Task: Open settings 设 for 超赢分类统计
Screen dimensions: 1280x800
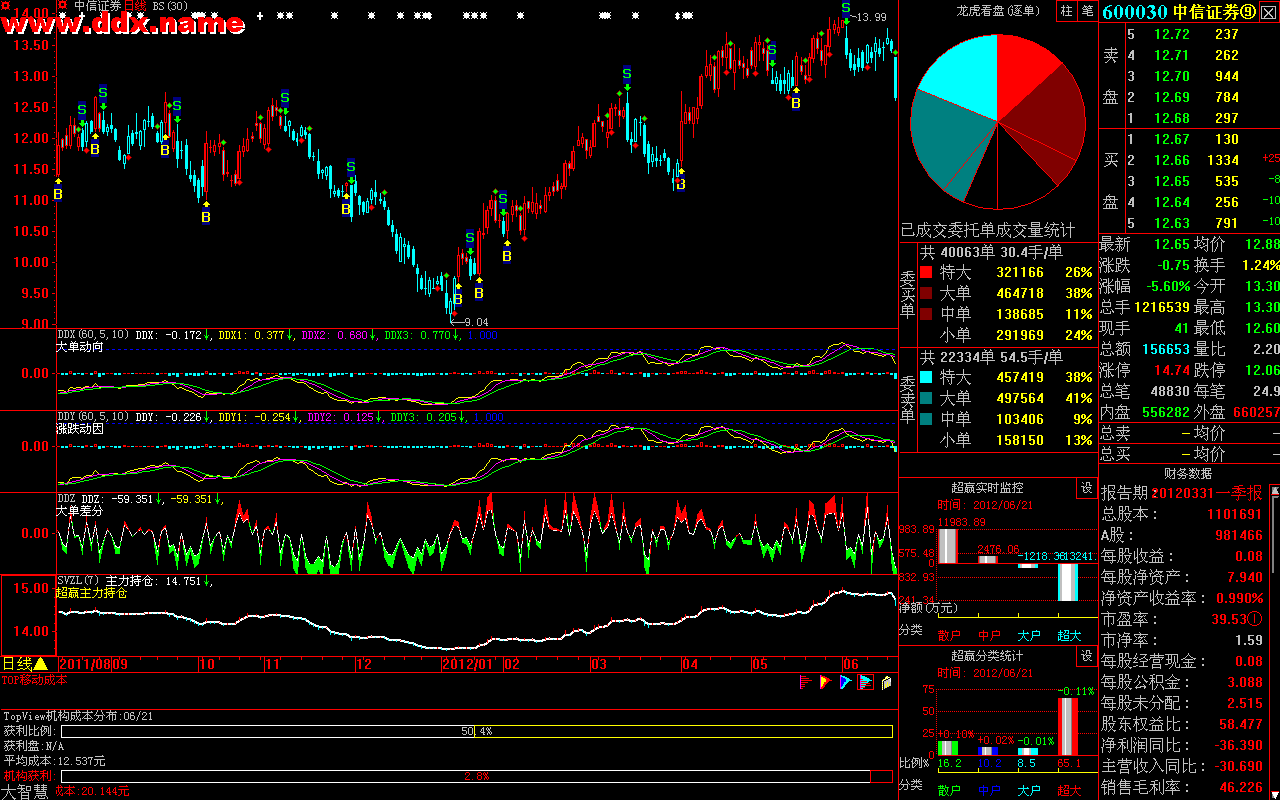Action: (1087, 656)
